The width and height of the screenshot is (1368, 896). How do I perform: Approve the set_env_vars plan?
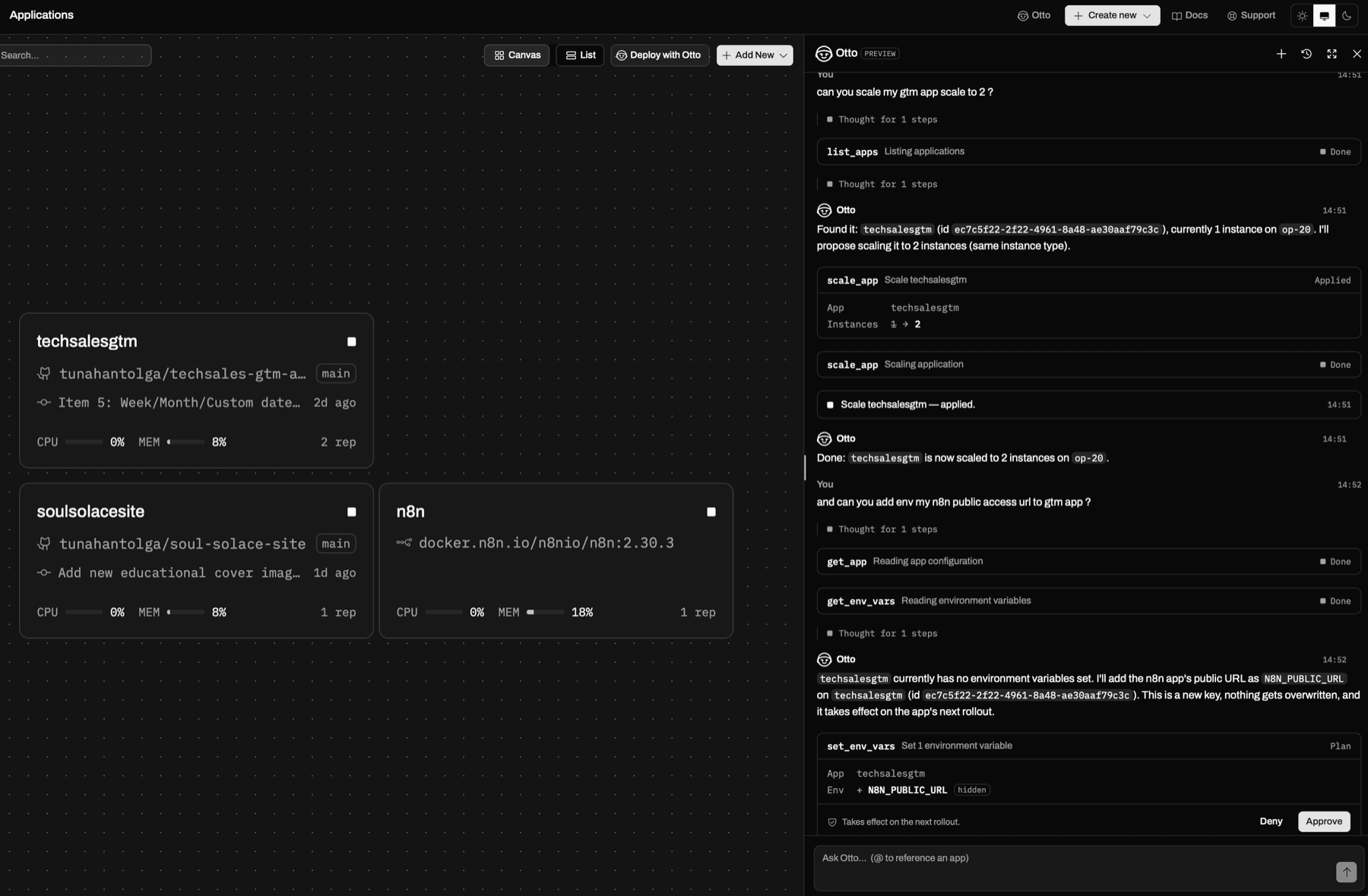[1324, 822]
